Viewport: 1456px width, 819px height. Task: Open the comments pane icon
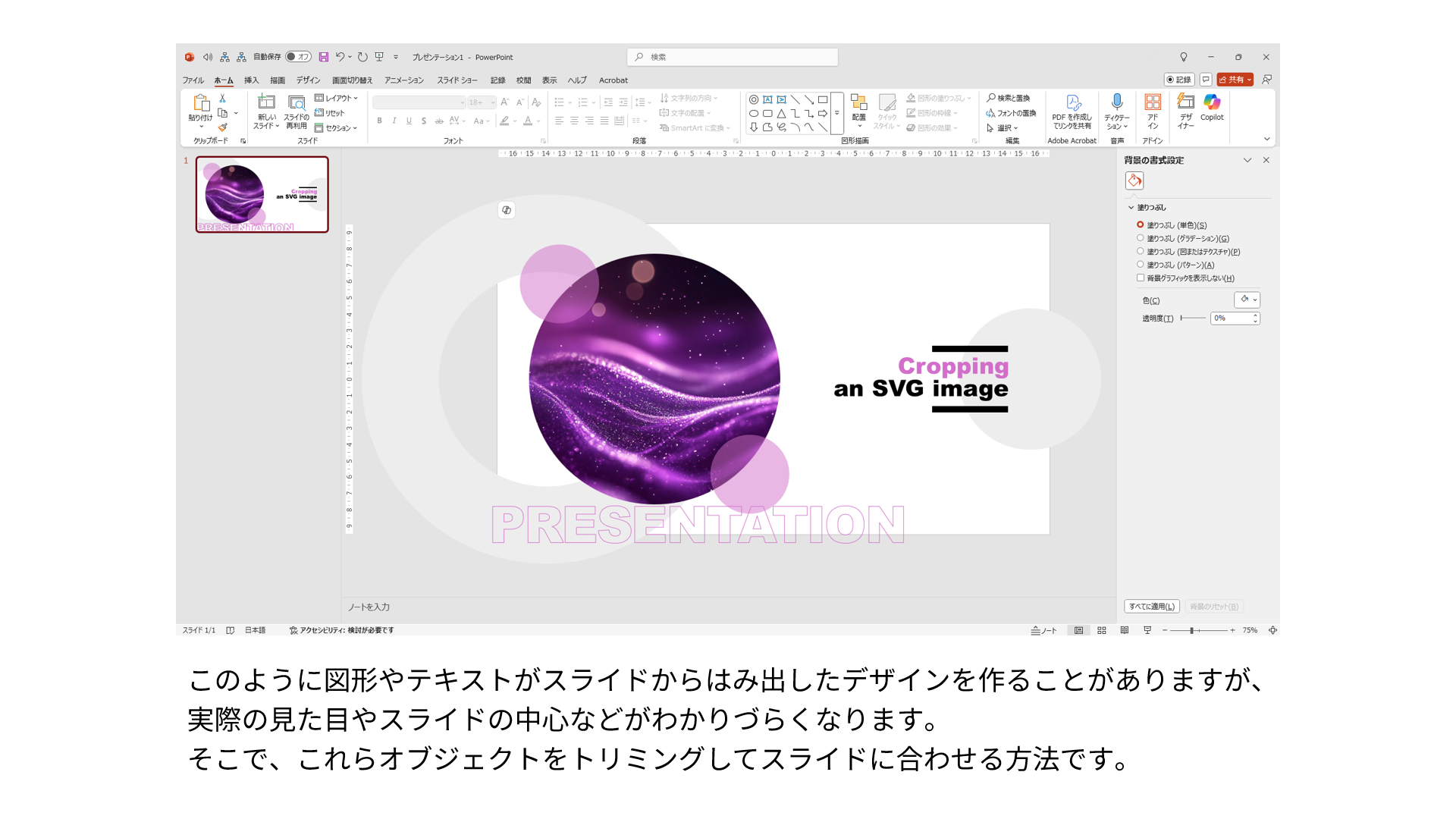coord(1206,80)
